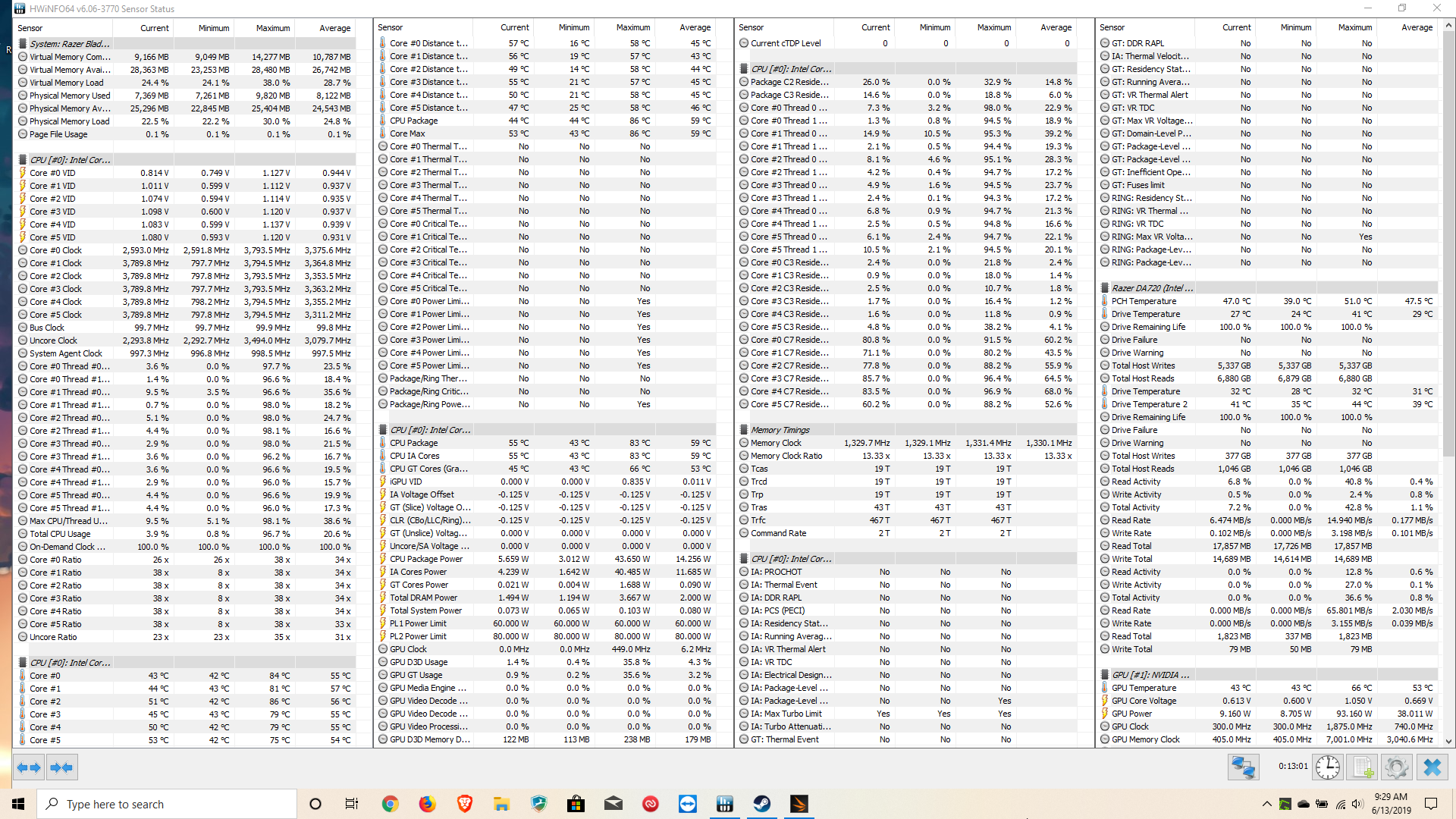The image size is (1456, 819).
Task: Launch Google Chrome from the taskbar
Action: [390, 804]
